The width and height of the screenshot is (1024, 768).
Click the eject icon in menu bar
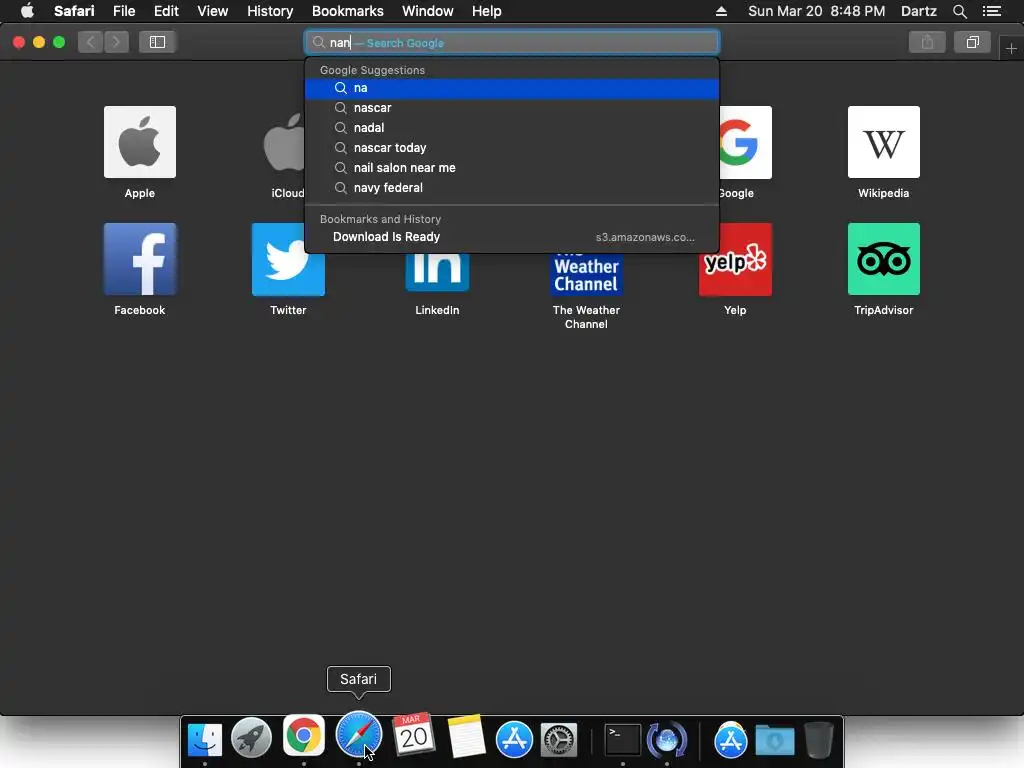coord(721,11)
